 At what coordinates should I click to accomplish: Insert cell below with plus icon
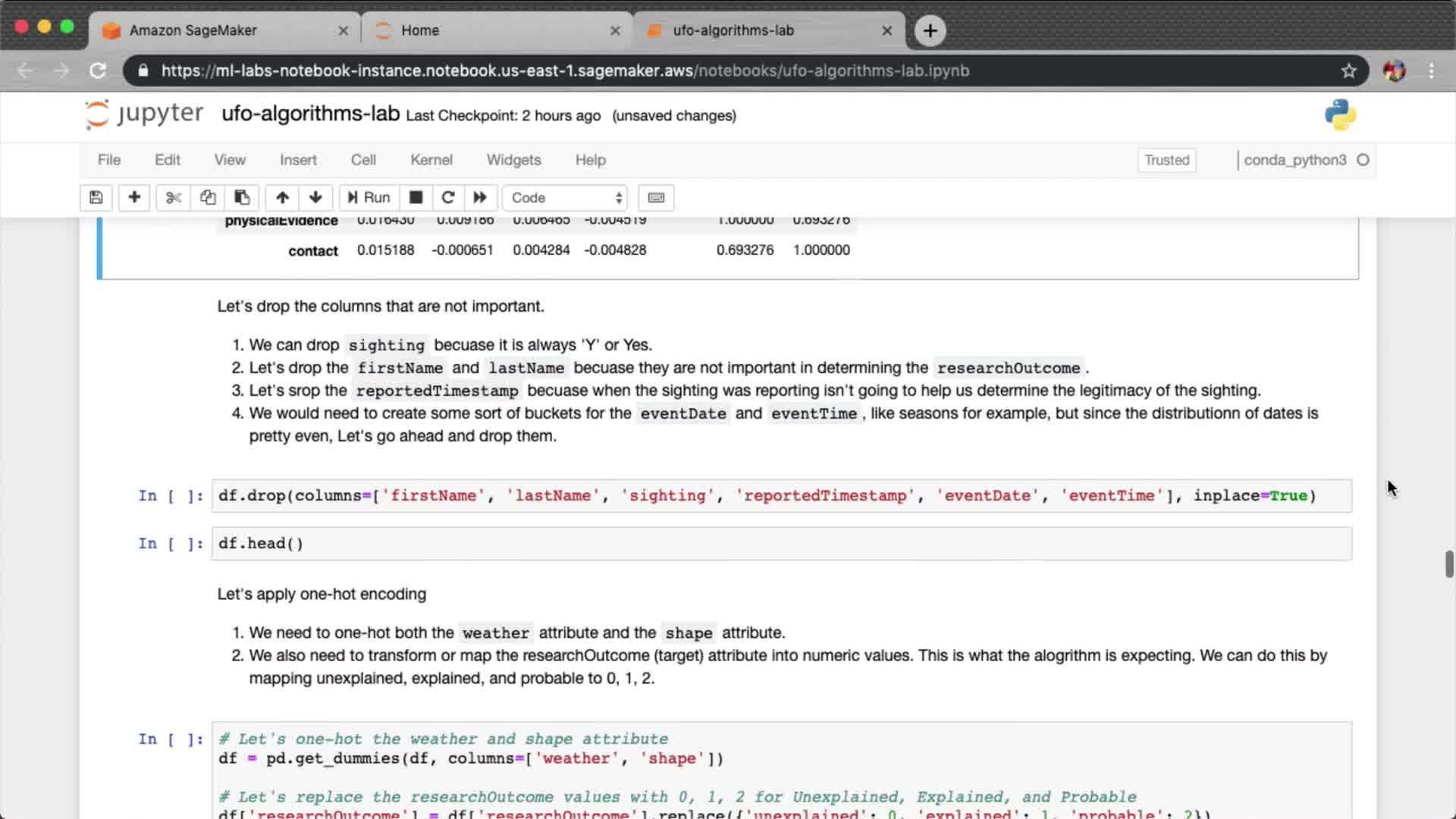[134, 198]
